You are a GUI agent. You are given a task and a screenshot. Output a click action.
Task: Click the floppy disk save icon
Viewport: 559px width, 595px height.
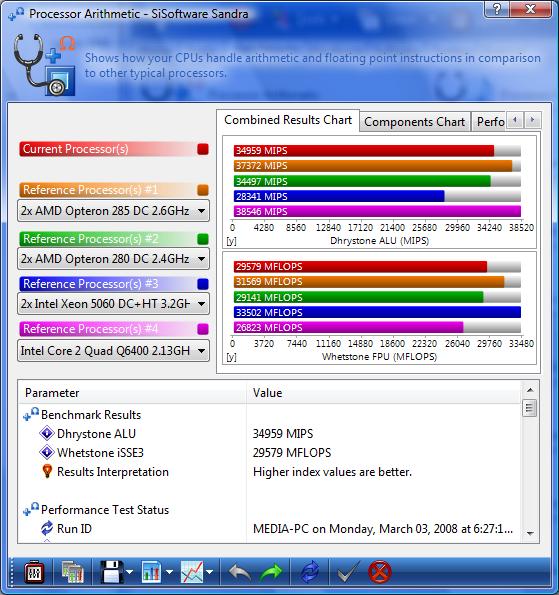(x=112, y=572)
